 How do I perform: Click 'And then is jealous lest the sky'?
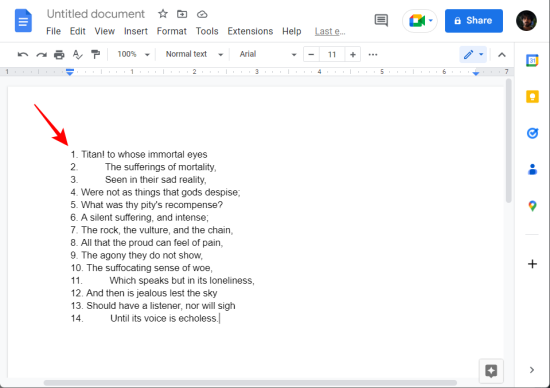coord(152,293)
